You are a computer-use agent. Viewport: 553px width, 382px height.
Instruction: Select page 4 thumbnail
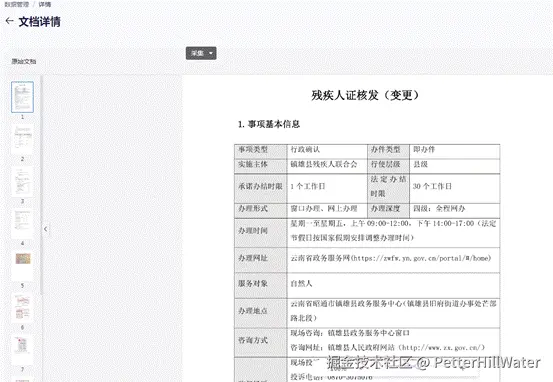pos(22,223)
